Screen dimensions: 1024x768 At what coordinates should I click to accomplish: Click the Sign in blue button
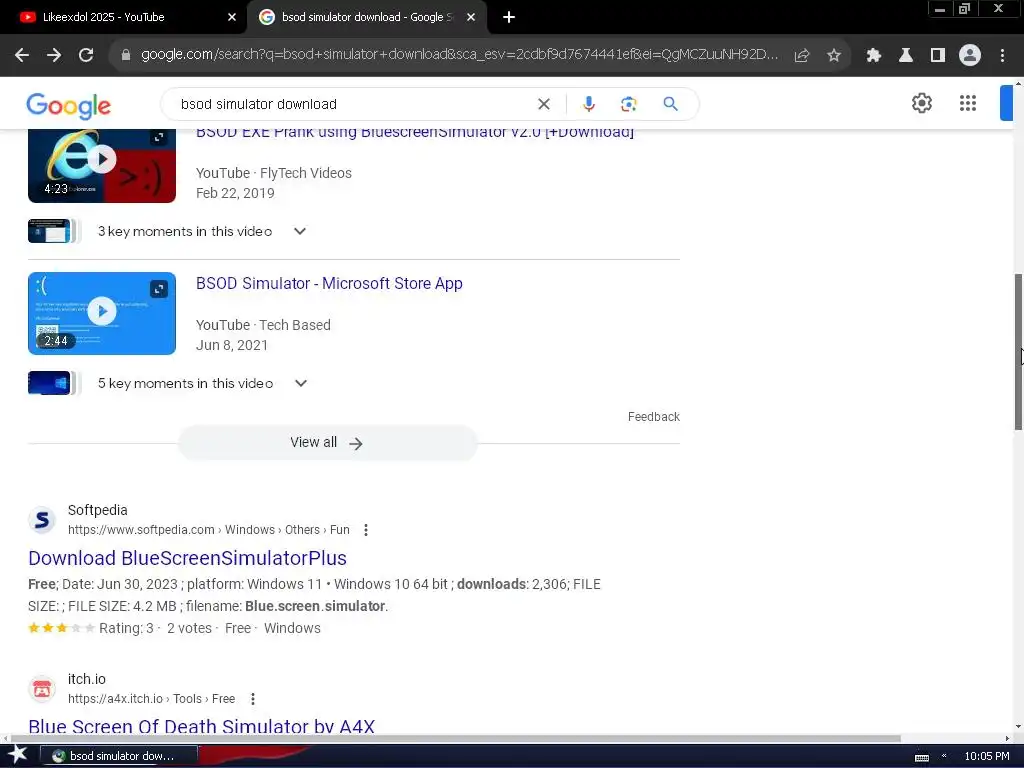(1007, 103)
